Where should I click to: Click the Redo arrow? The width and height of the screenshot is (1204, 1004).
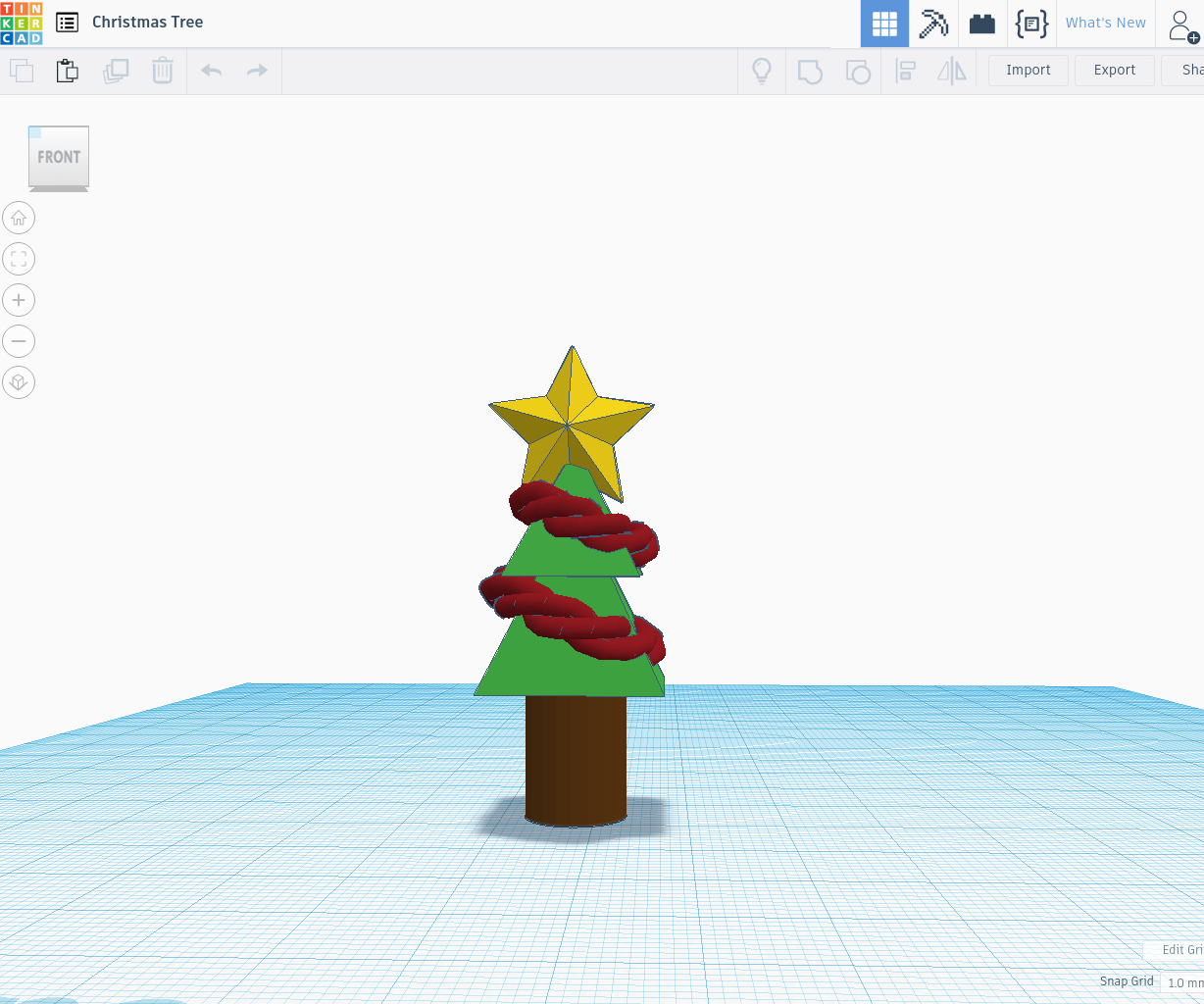[x=256, y=71]
